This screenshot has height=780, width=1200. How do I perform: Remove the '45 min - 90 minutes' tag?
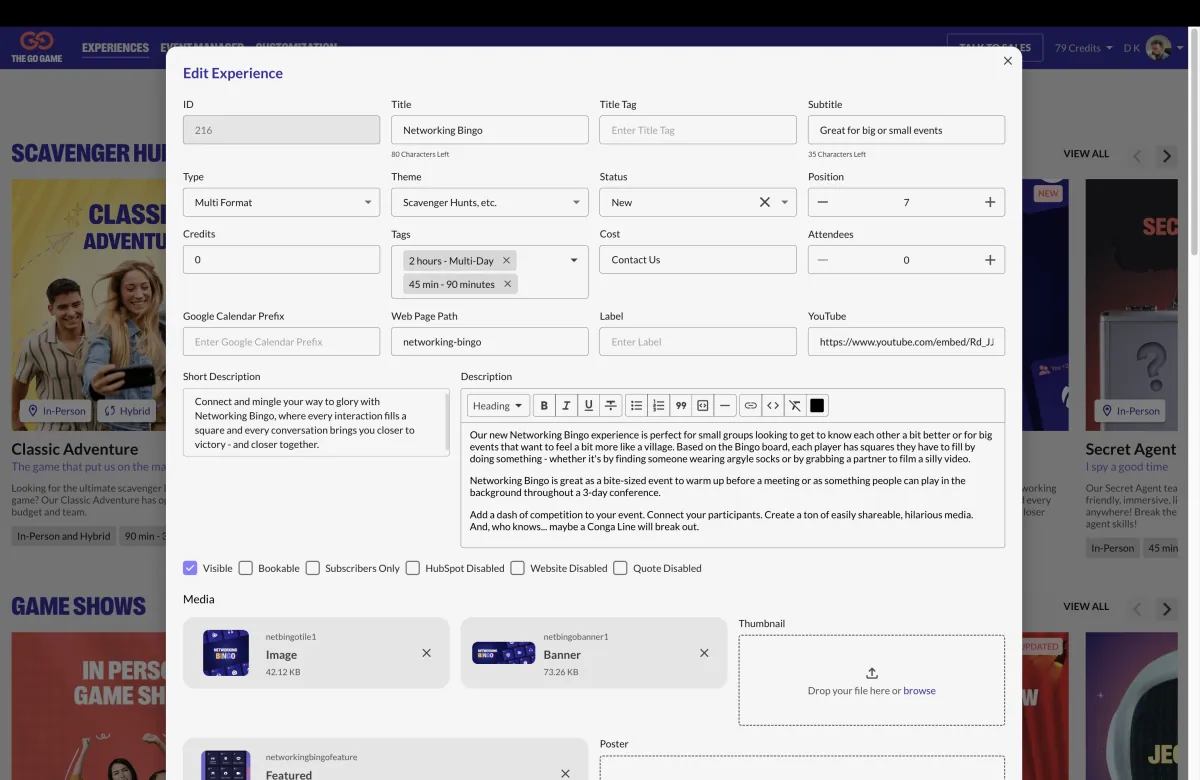point(507,284)
